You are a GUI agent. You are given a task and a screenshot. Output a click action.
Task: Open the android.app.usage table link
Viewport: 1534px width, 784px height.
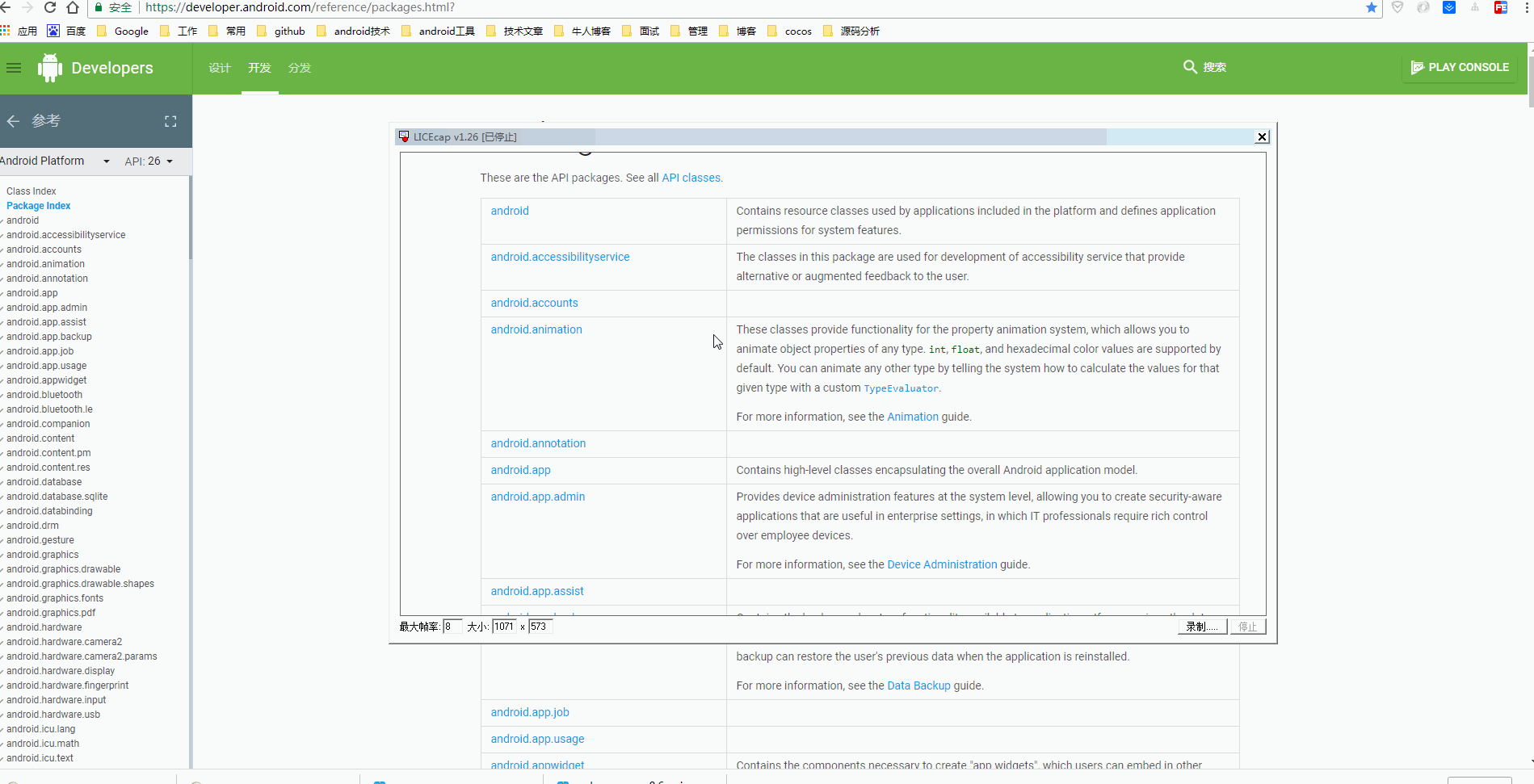point(537,739)
